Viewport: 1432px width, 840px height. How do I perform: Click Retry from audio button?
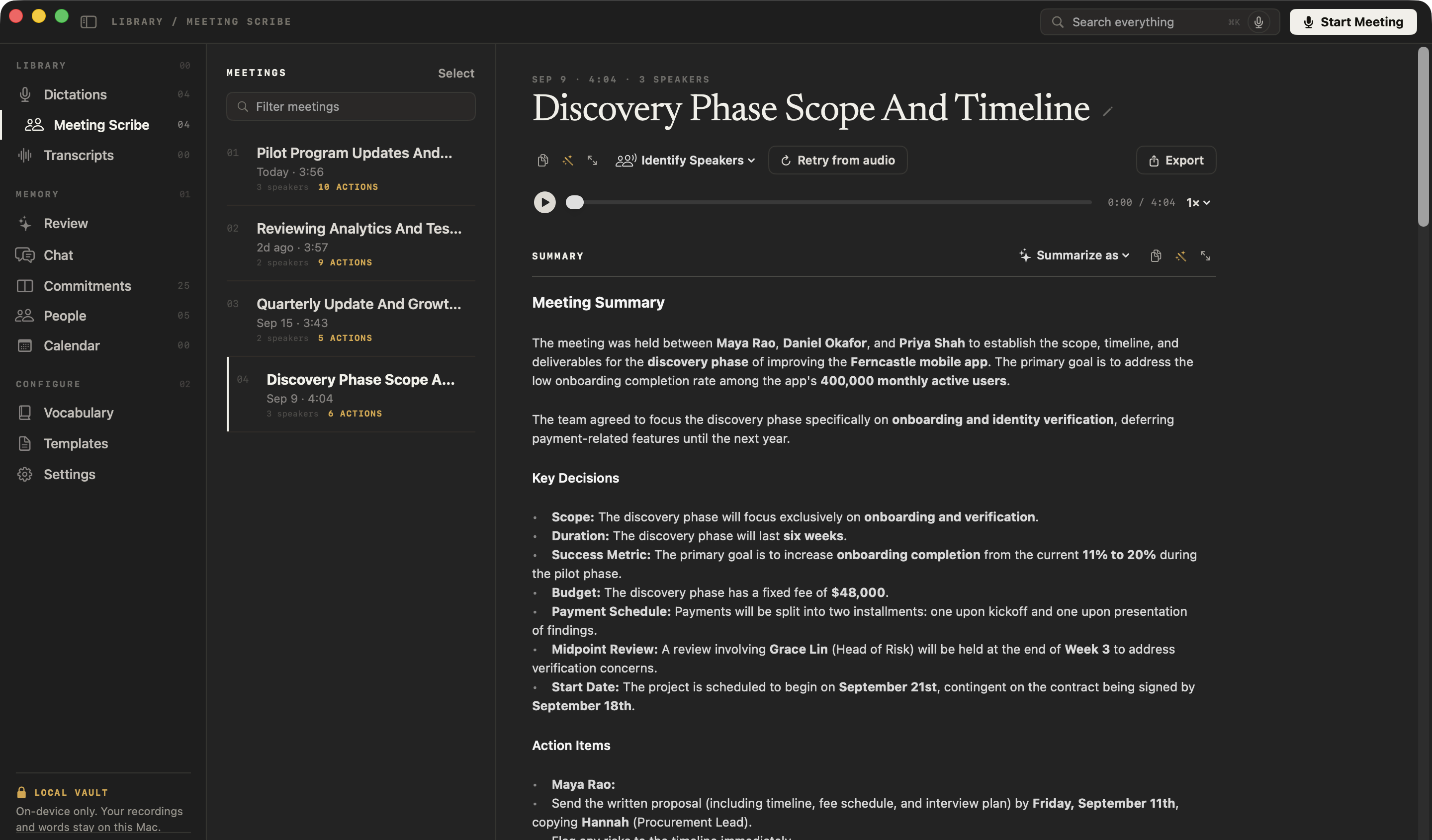[838, 160]
